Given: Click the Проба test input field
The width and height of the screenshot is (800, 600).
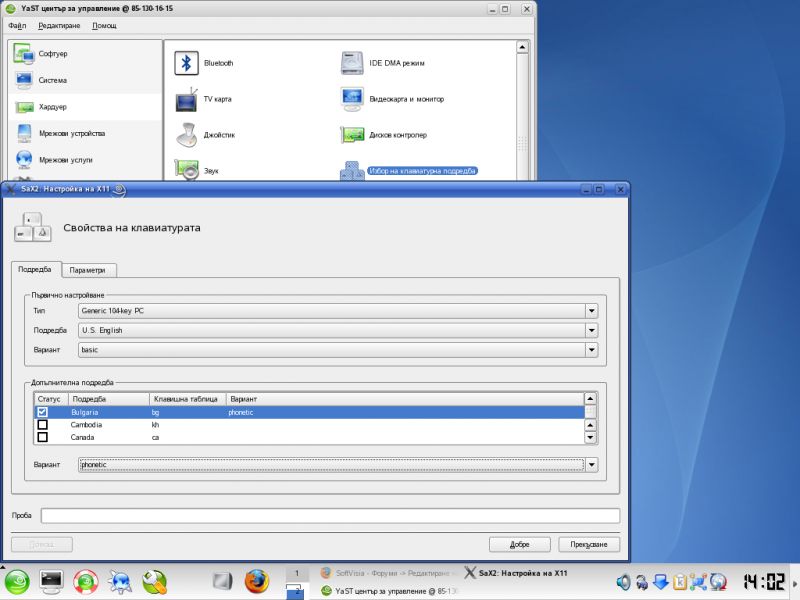Looking at the screenshot, I should [330, 516].
